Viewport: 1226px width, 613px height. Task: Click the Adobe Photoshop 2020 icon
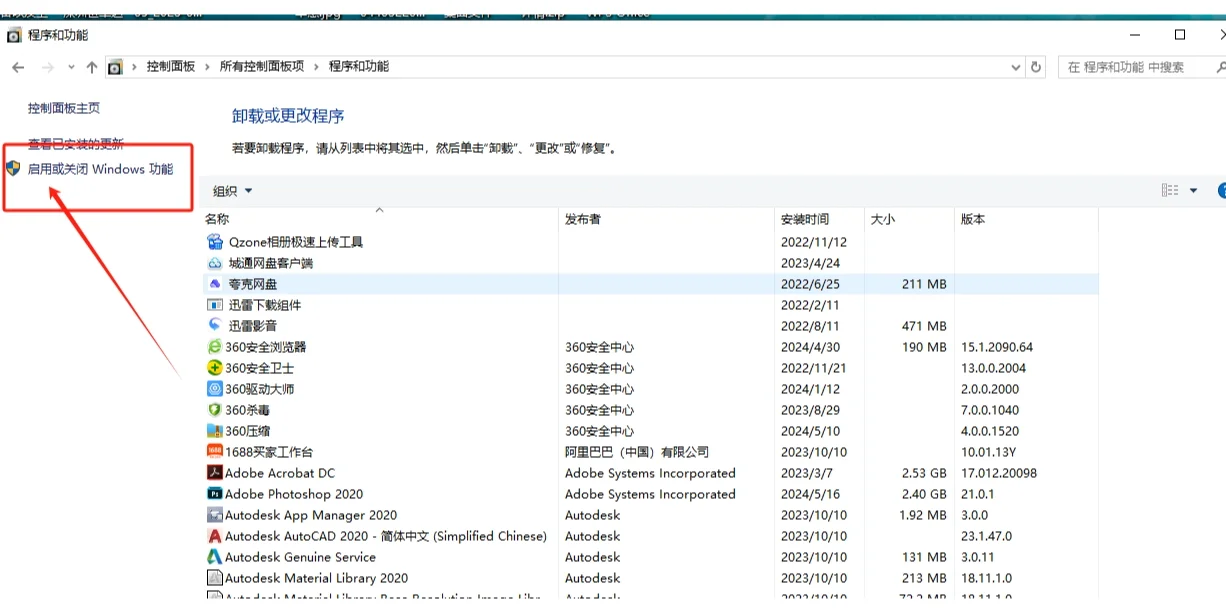(x=215, y=494)
